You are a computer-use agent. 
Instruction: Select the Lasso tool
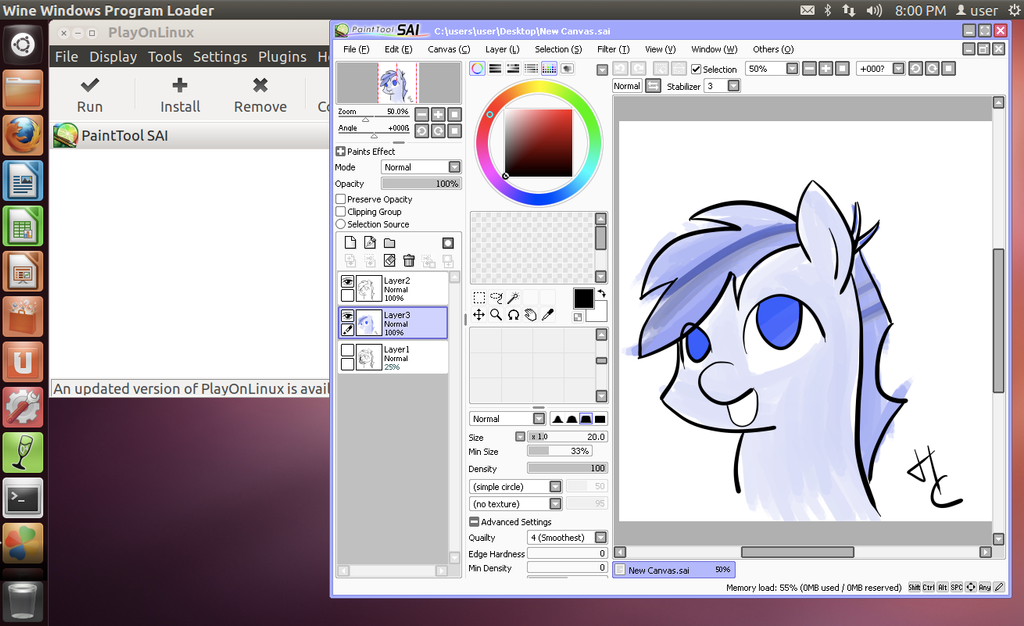click(x=496, y=296)
